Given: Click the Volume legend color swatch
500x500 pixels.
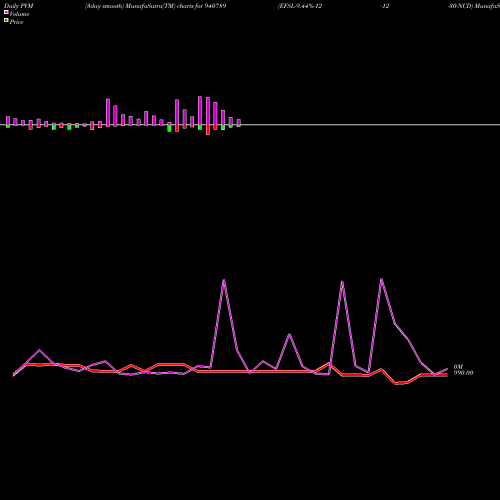Looking at the screenshot, I should click(6, 12).
